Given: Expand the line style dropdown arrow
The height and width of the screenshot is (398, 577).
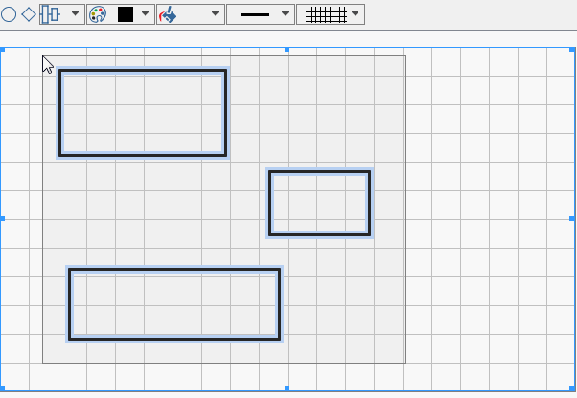Looking at the screenshot, I should tap(285, 14).
